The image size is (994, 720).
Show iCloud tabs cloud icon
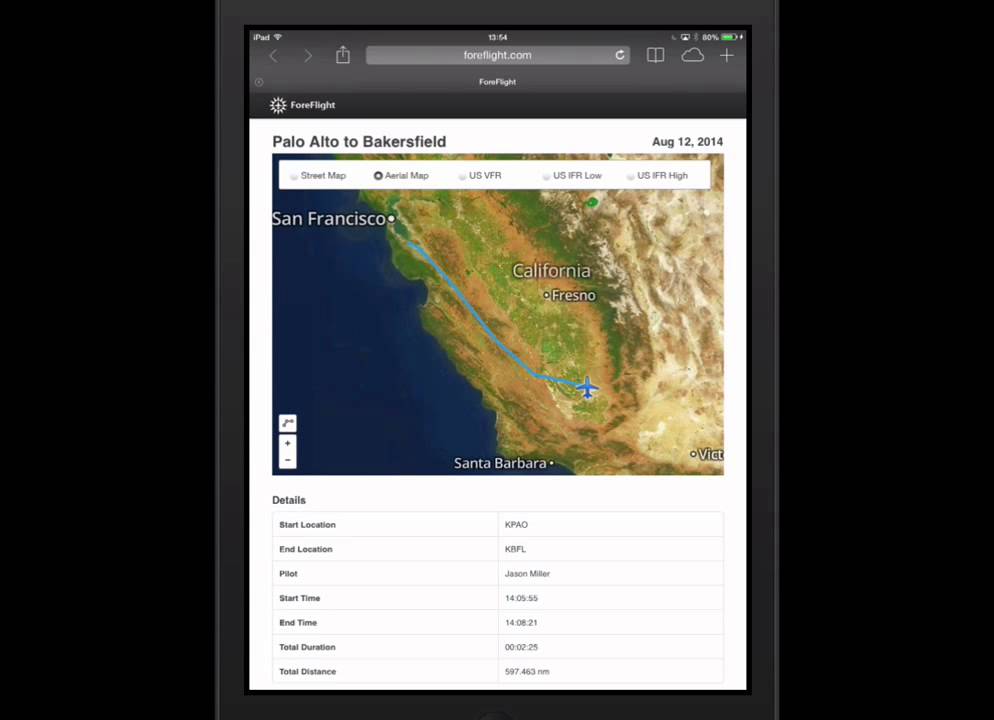coord(692,55)
